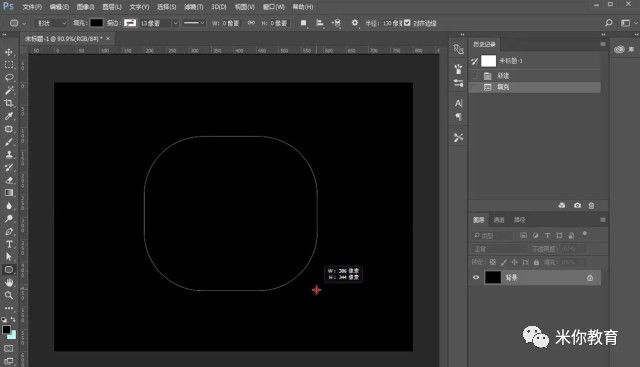Toggle Quick Mask mode
640x367 pixels.
pos(9,348)
